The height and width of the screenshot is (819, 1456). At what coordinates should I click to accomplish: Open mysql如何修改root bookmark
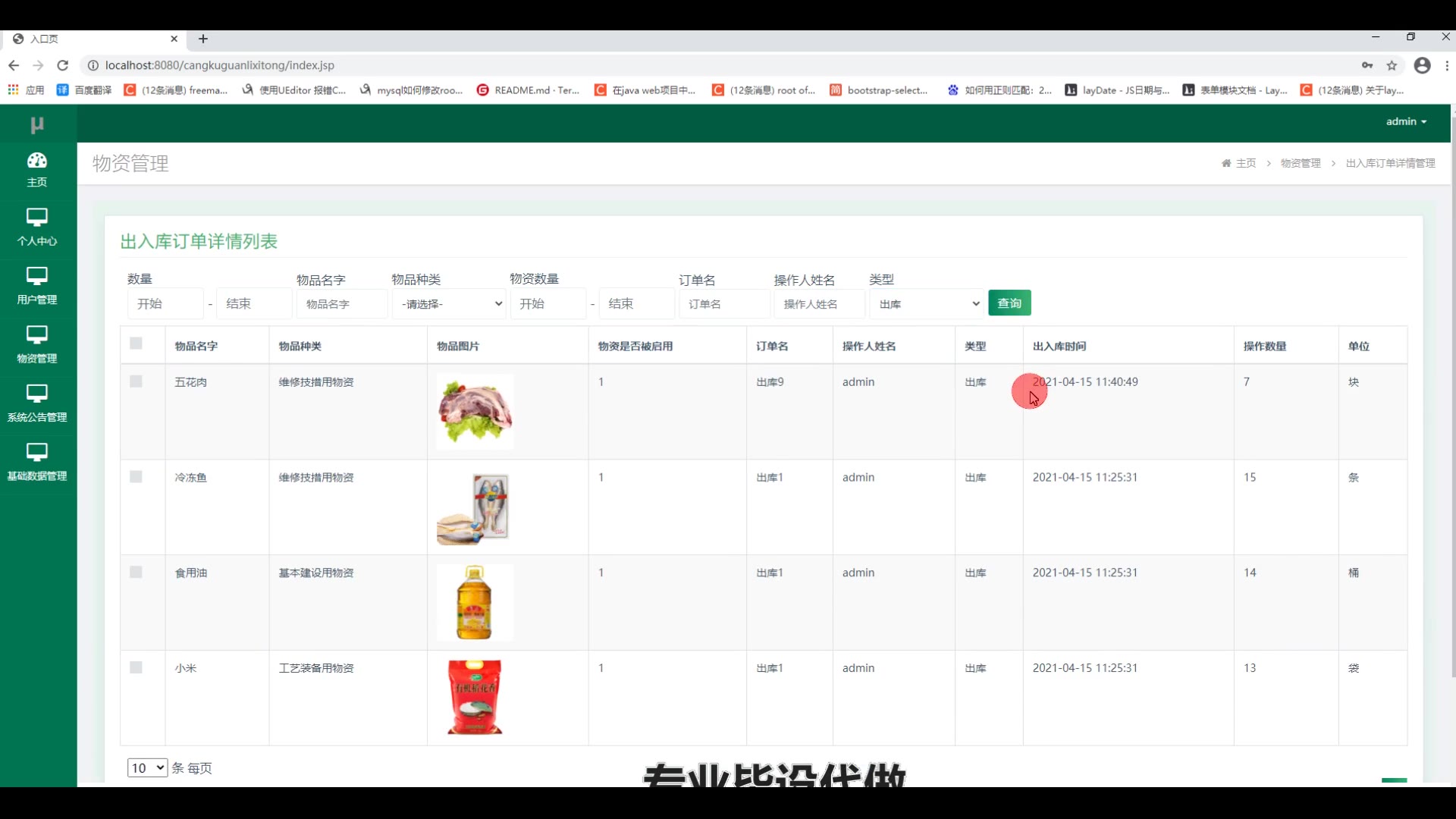(x=411, y=90)
